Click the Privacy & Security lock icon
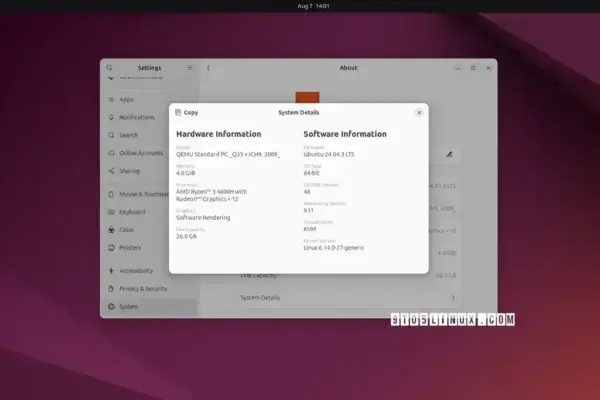 (111, 289)
